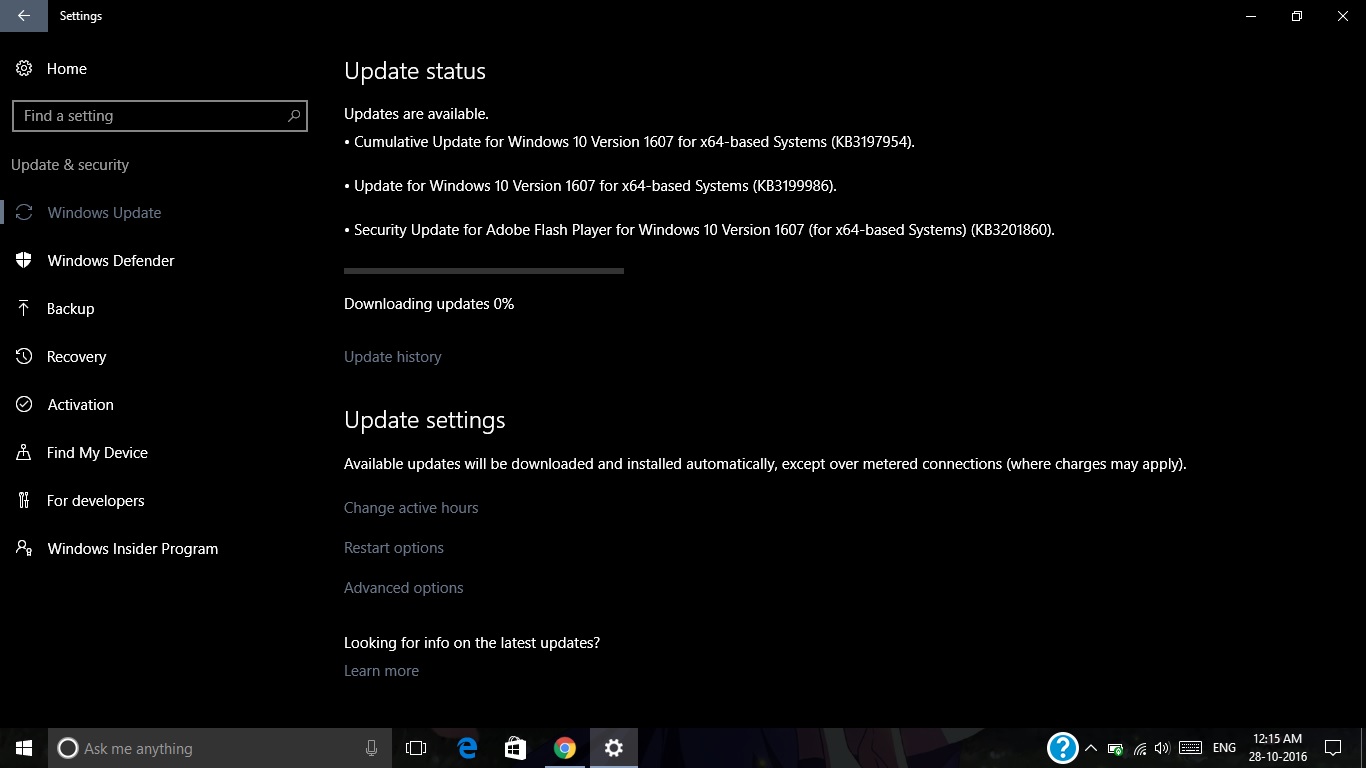Viewport: 1366px width, 768px height.
Task: Click the Cortana microphone icon
Action: tap(372, 748)
